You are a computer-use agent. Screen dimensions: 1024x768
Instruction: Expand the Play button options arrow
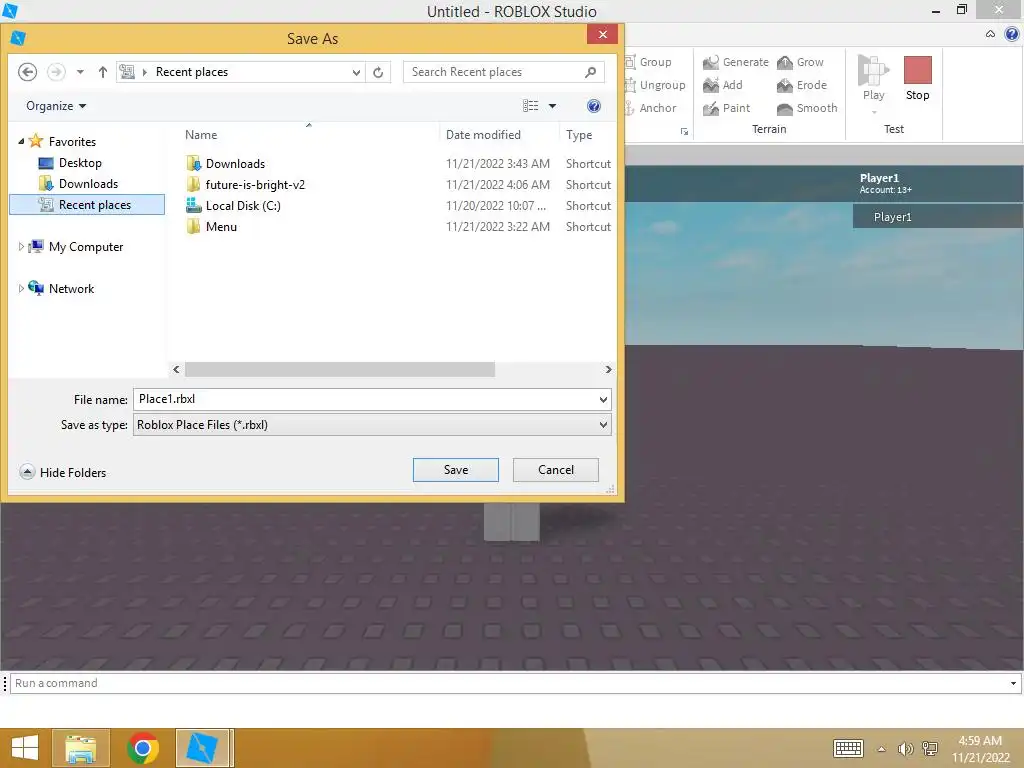coord(874,112)
